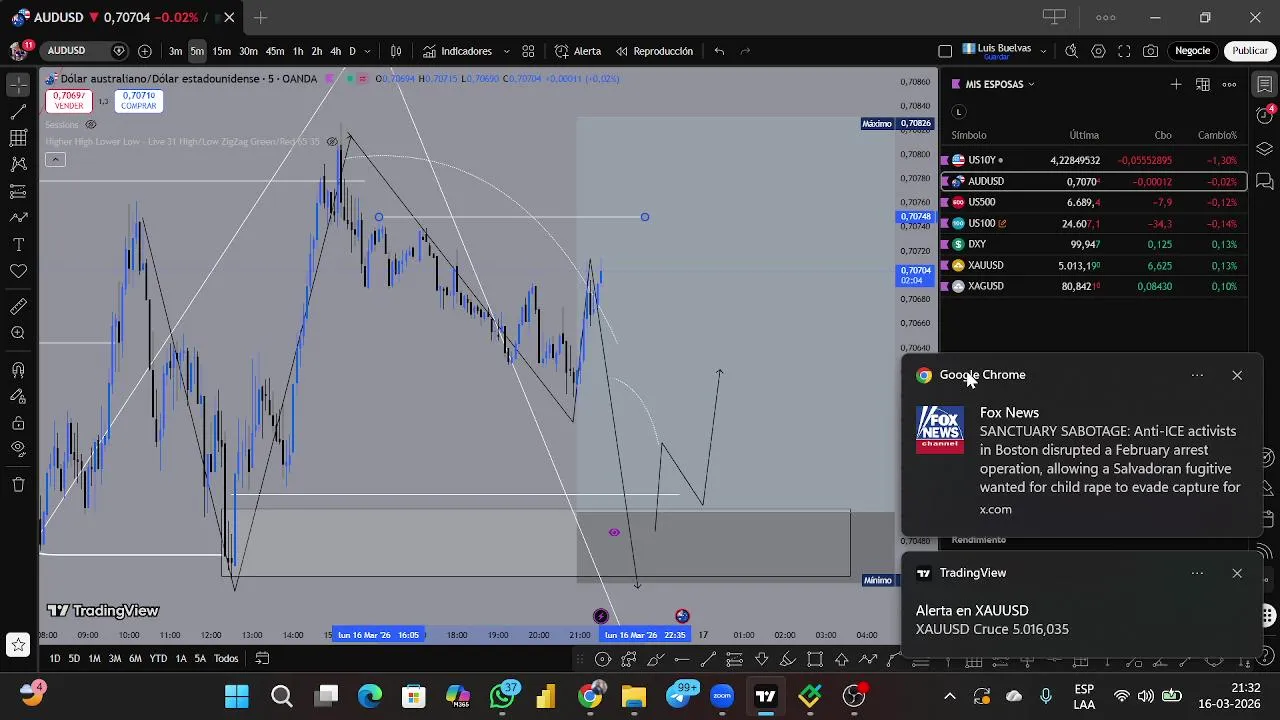Click the favorites star toolbar icon
The image size is (1280, 720).
(x=18, y=645)
